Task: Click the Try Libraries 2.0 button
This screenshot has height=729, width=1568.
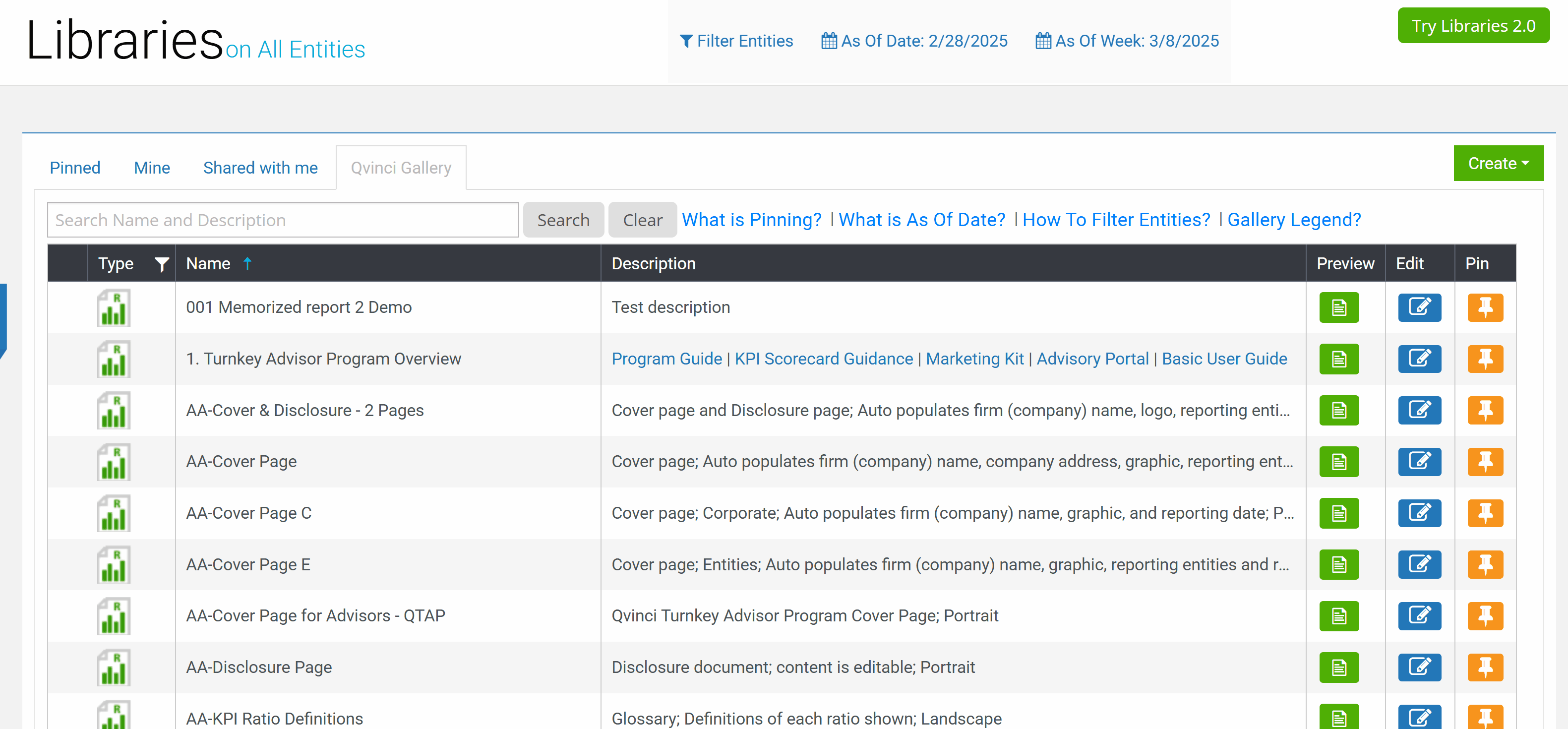Action: pyautogui.click(x=1473, y=26)
